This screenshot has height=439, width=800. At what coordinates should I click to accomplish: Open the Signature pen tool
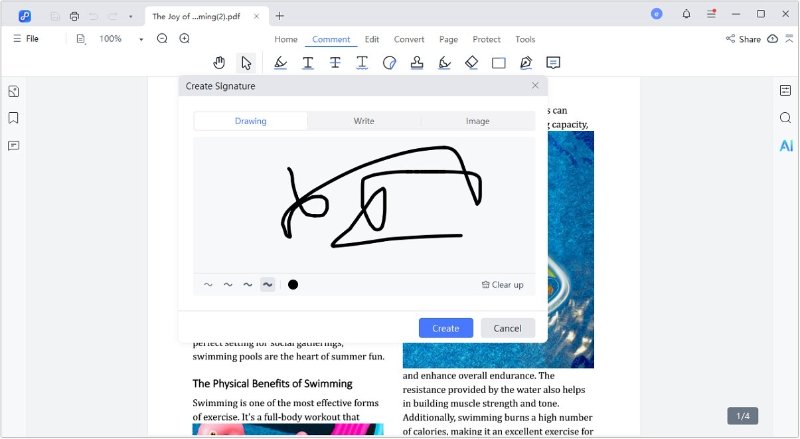click(526, 63)
